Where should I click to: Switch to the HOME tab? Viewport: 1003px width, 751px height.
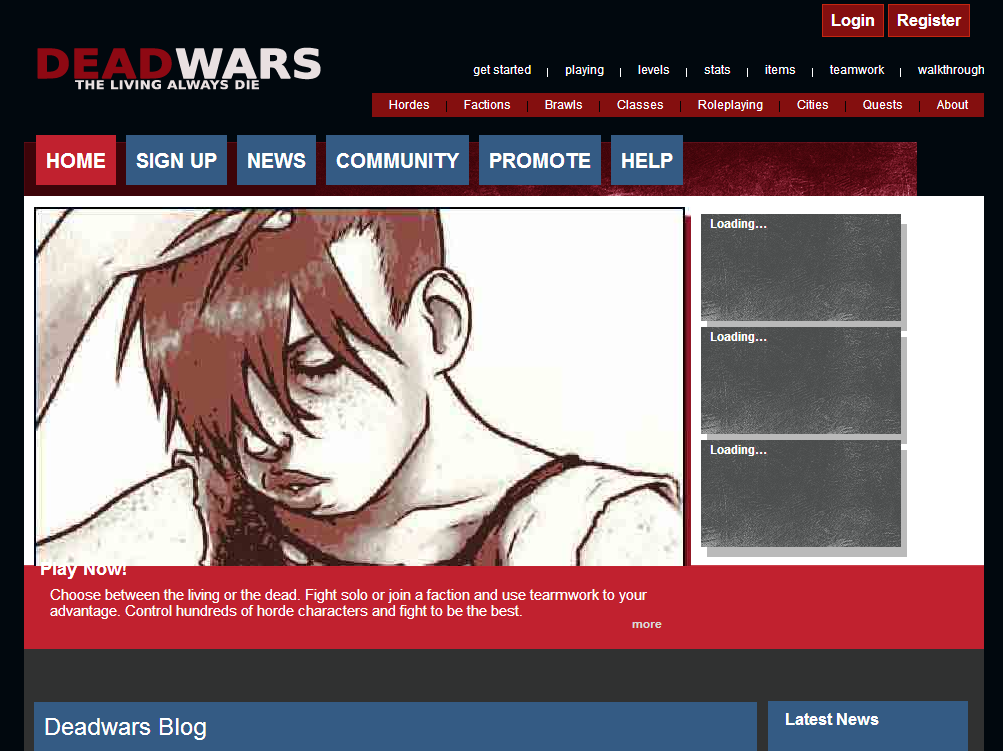76,160
